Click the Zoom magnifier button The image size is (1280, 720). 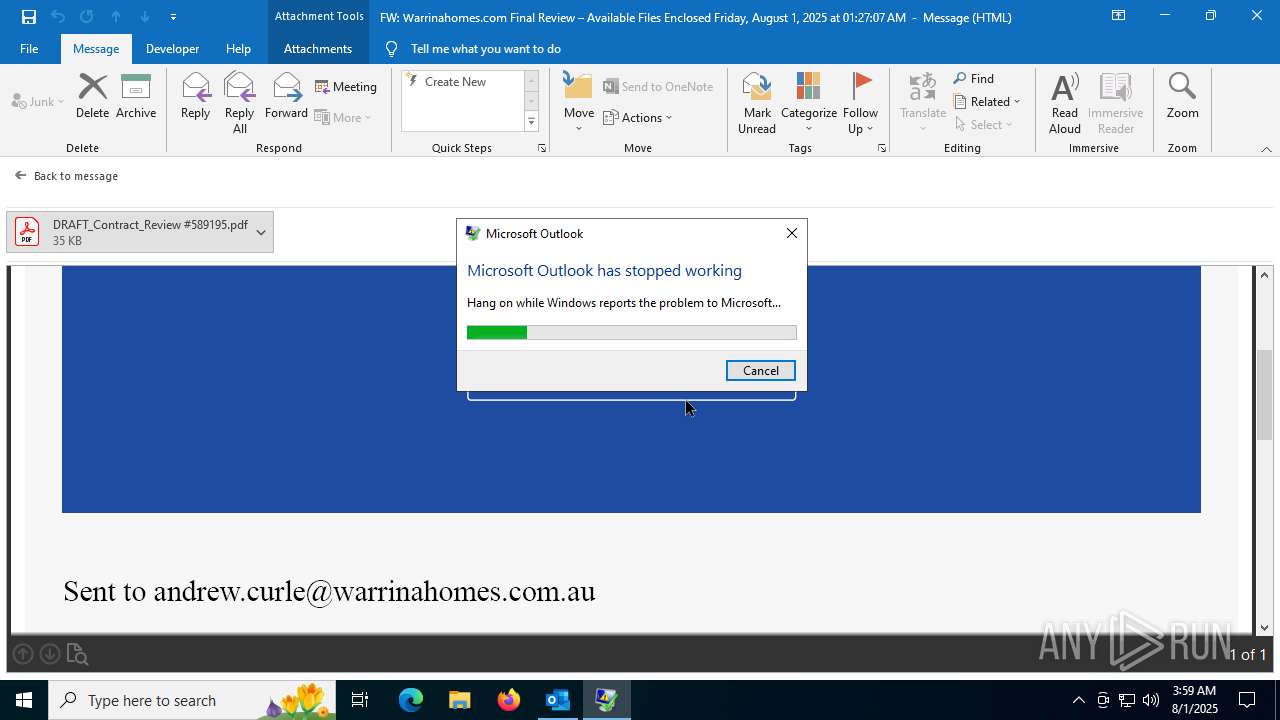[x=1182, y=97]
